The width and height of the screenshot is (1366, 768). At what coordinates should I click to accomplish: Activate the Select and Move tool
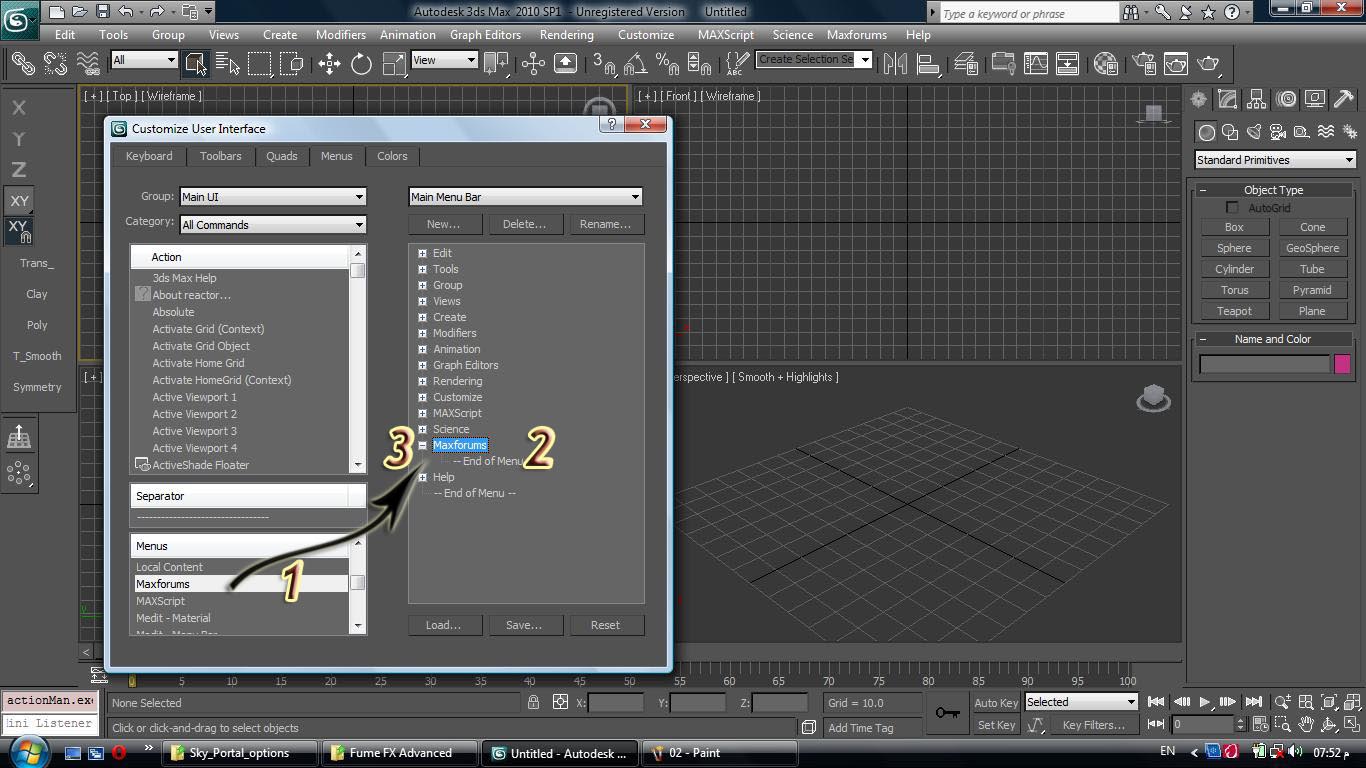[x=329, y=64]
